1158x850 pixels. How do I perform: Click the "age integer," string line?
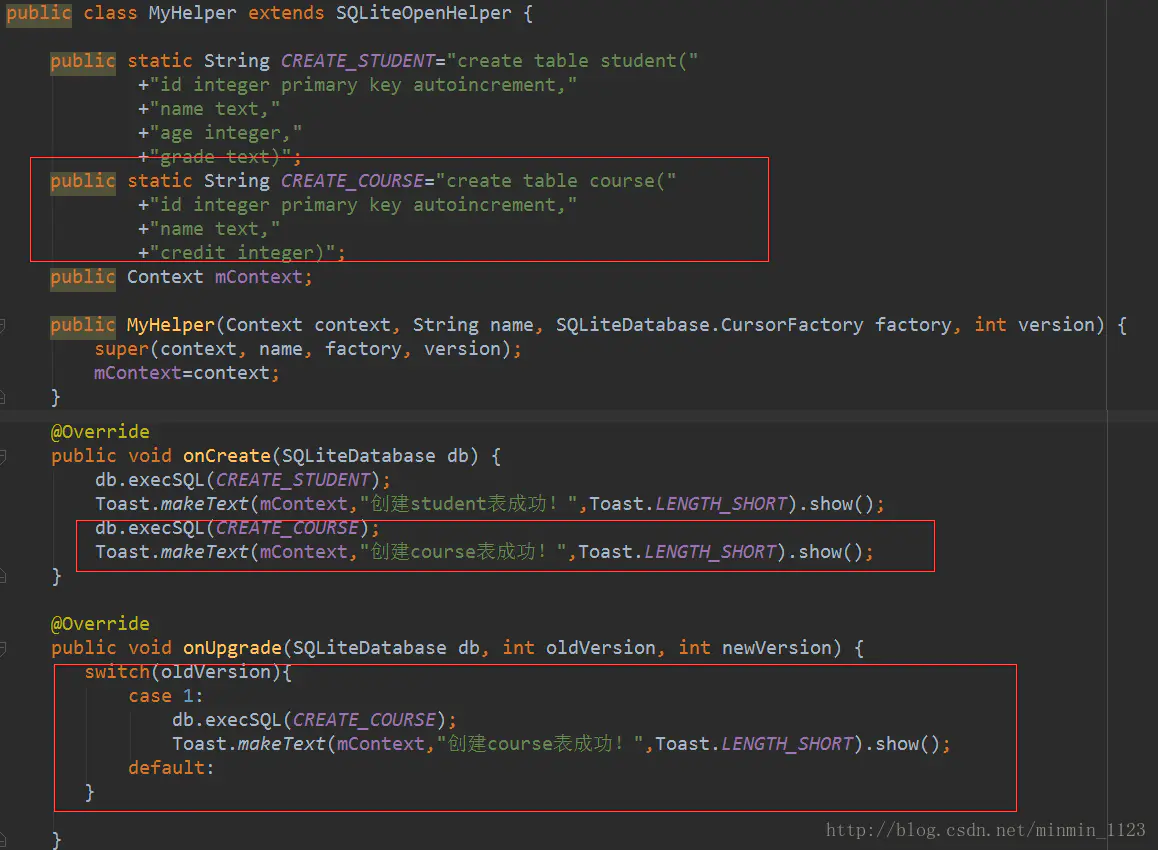[225, 133]
